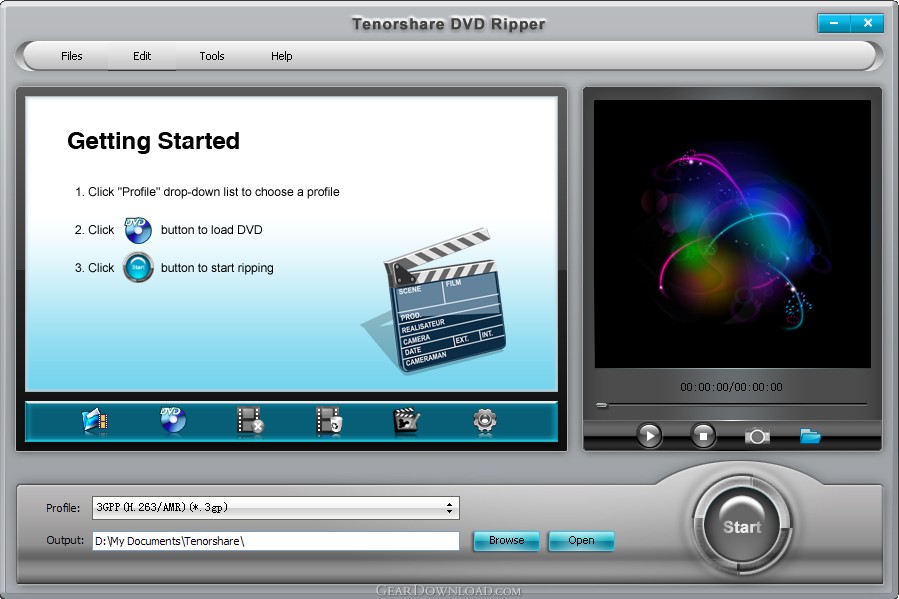Stop the preview playback
Viewport: 899px width, 599px height.
point(703,436)
